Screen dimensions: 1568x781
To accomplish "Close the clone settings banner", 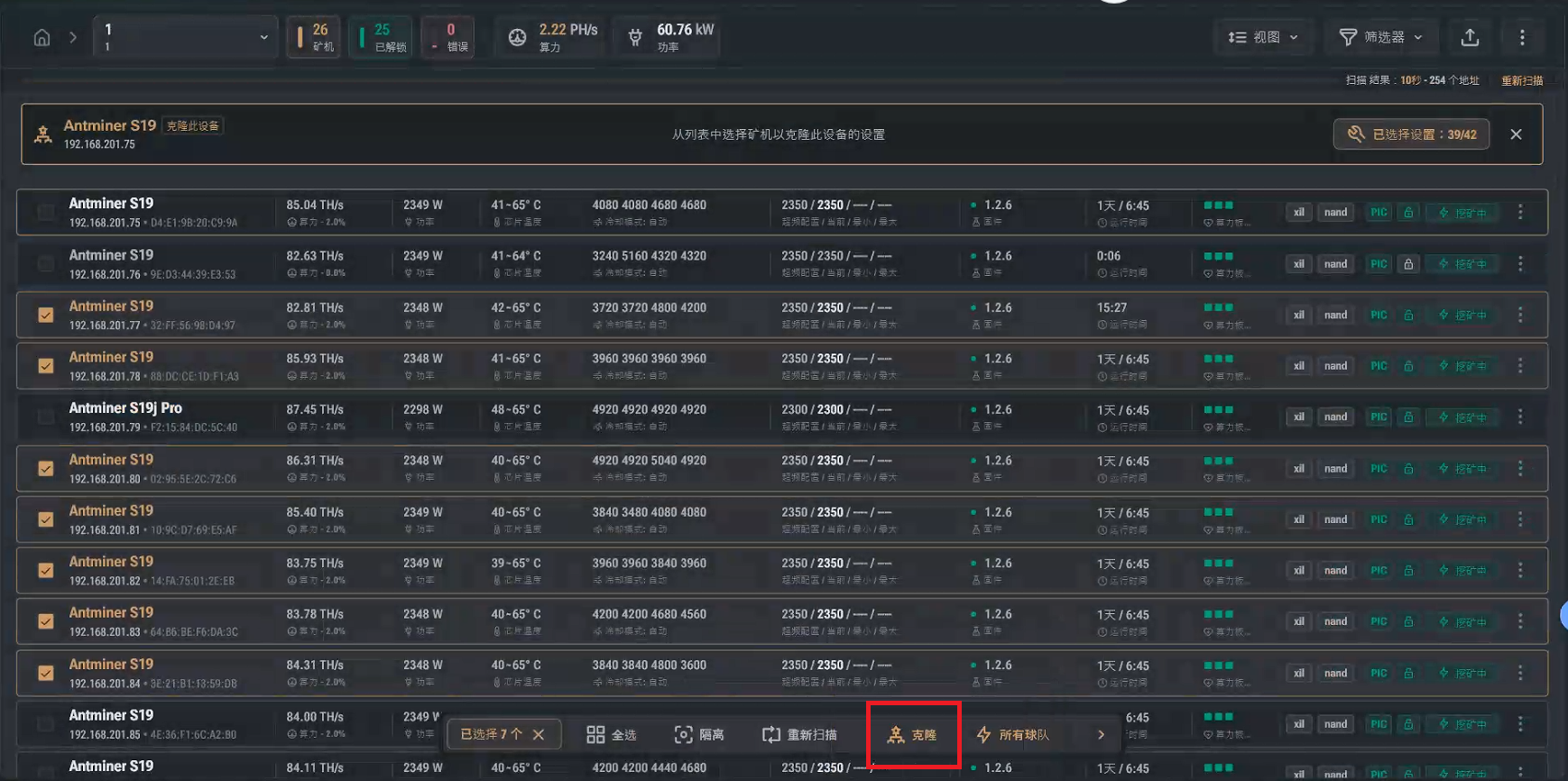I will tap(1516, 134).
